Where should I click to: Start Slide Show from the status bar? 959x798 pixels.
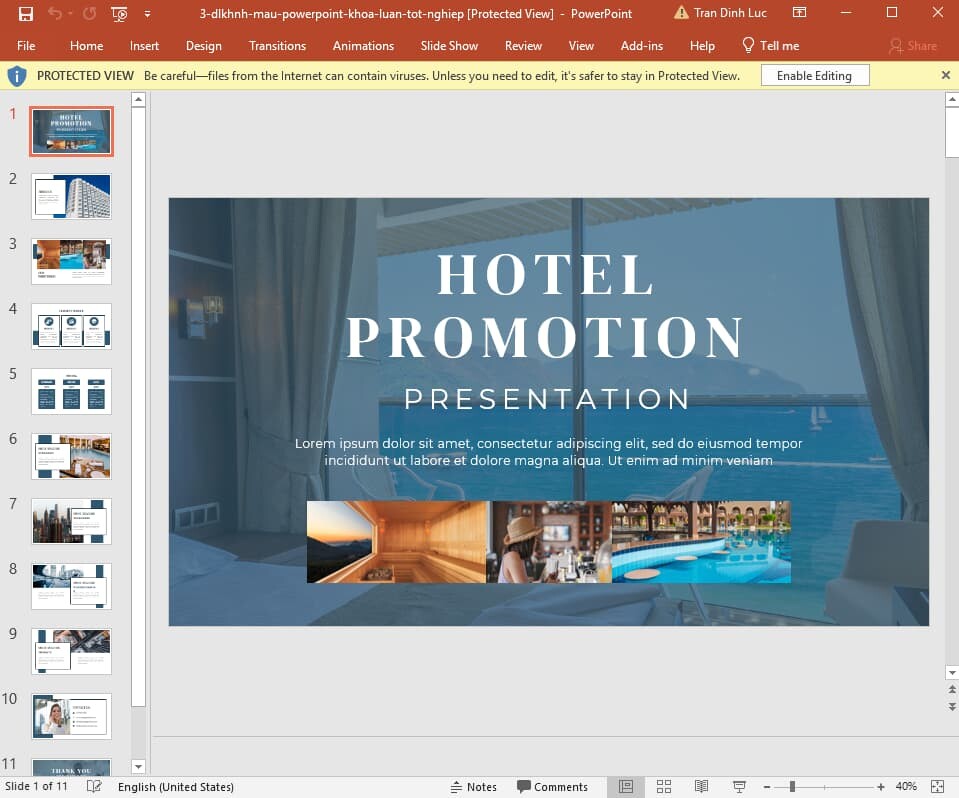click(739, 787)
